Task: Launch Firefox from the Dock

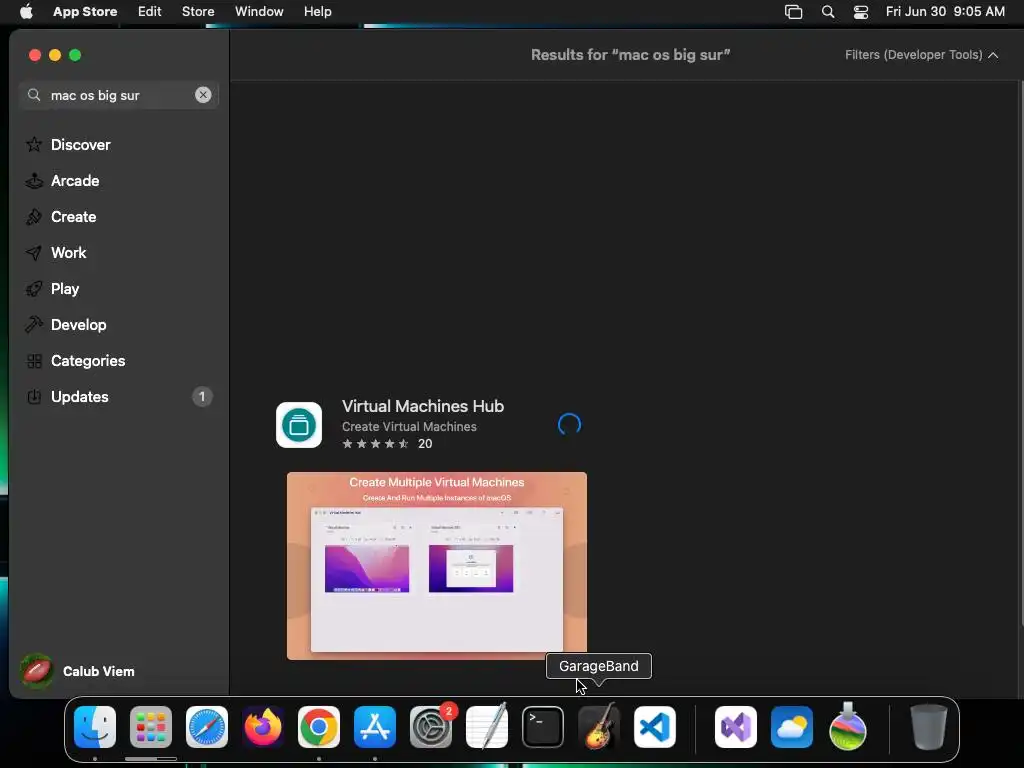Action: point(263,727)
